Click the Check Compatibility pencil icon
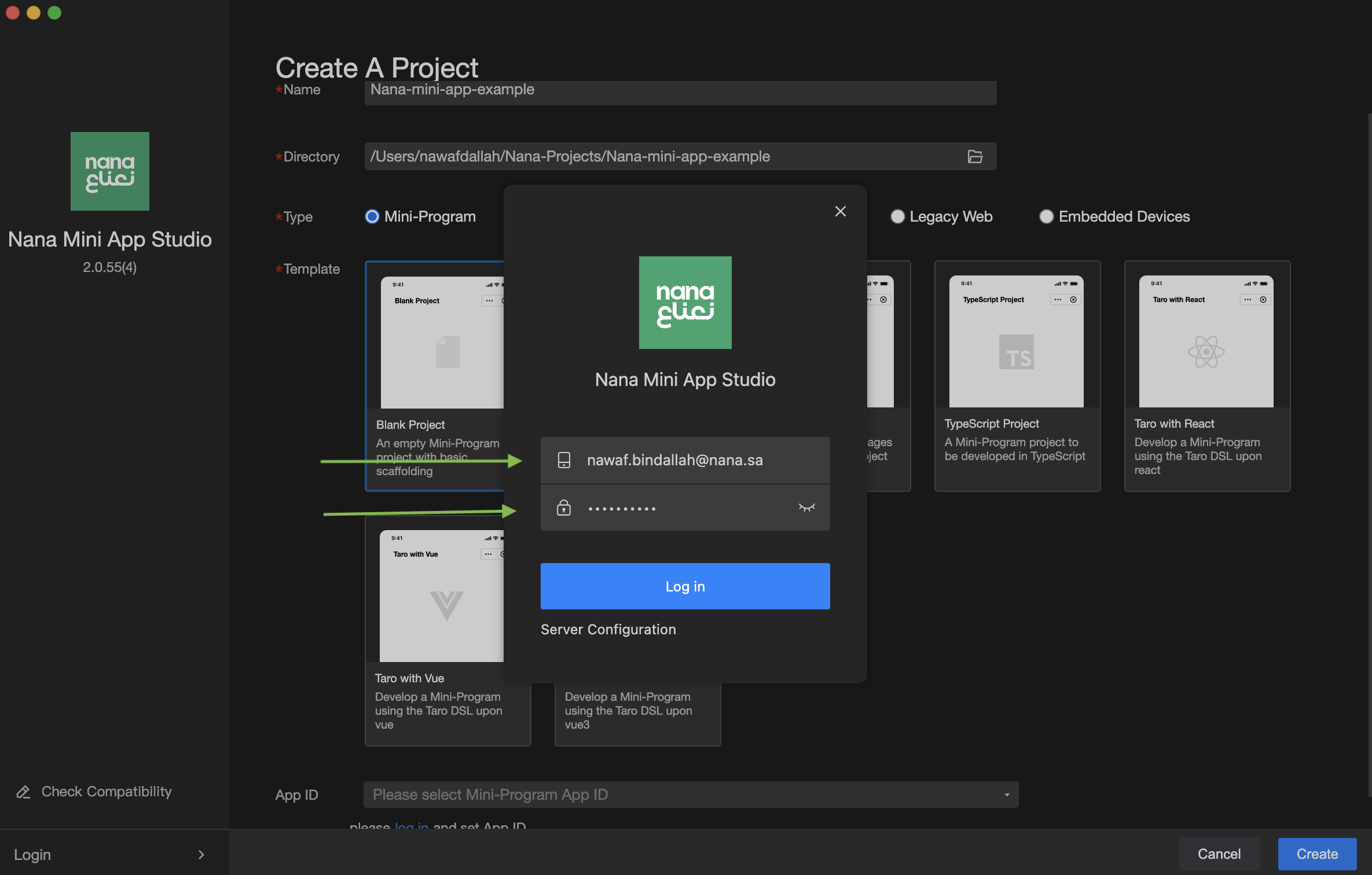 click(23, 792)
